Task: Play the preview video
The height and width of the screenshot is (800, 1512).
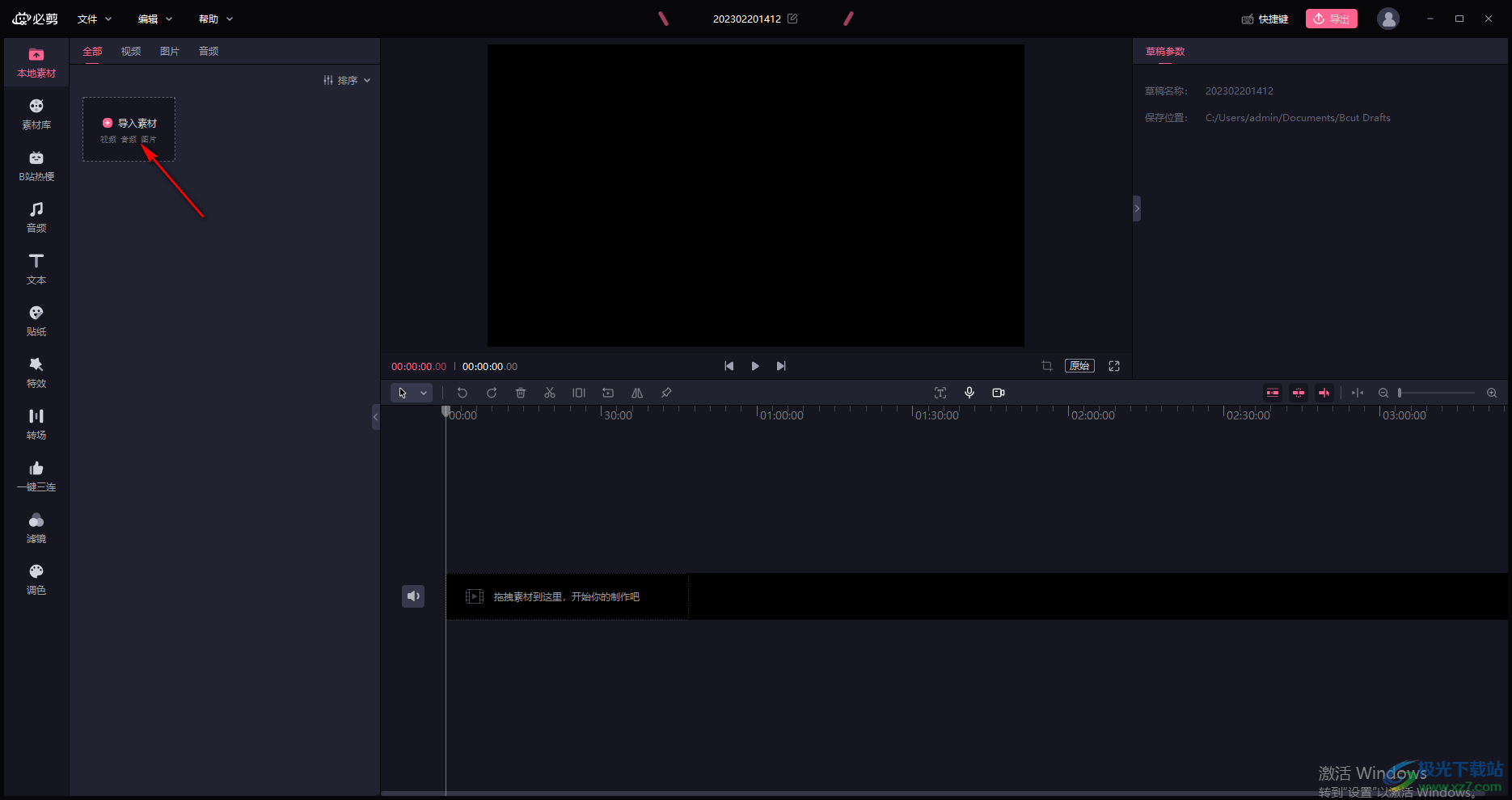Action: coord(755,366)
